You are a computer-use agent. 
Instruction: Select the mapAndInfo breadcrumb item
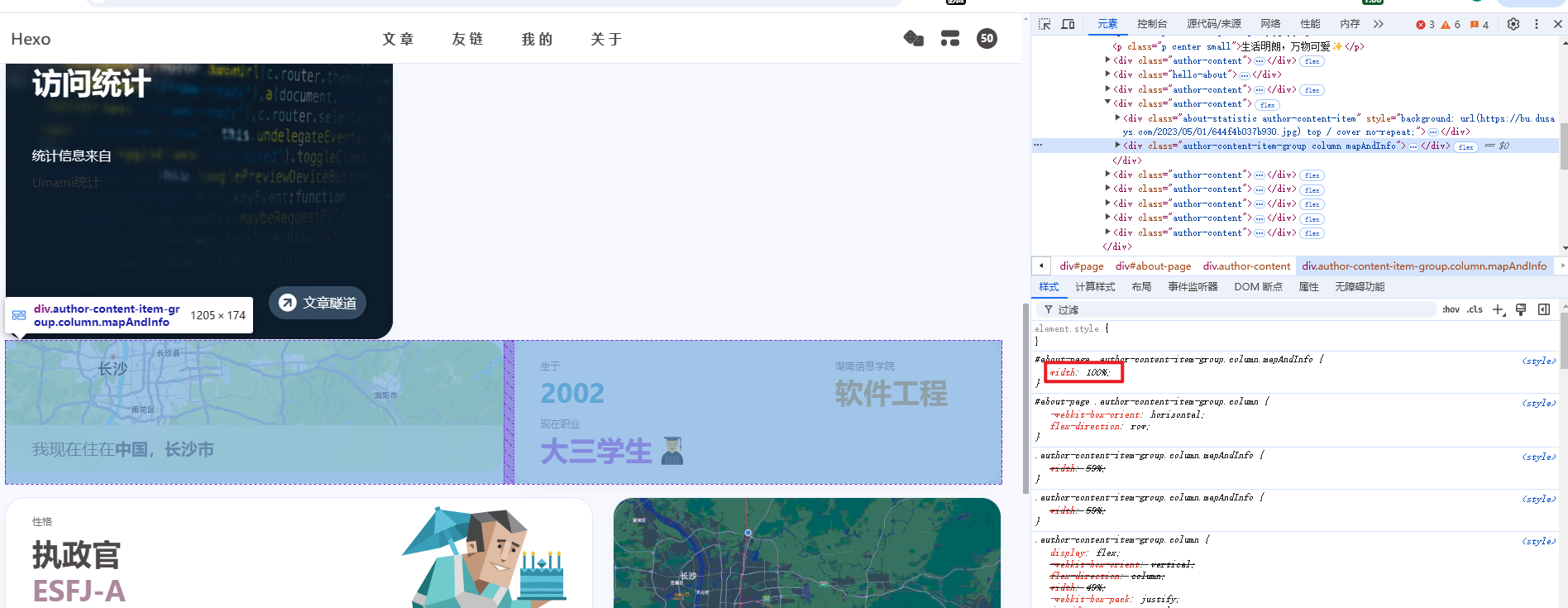pyautogui.click(x=1424, y=266)
